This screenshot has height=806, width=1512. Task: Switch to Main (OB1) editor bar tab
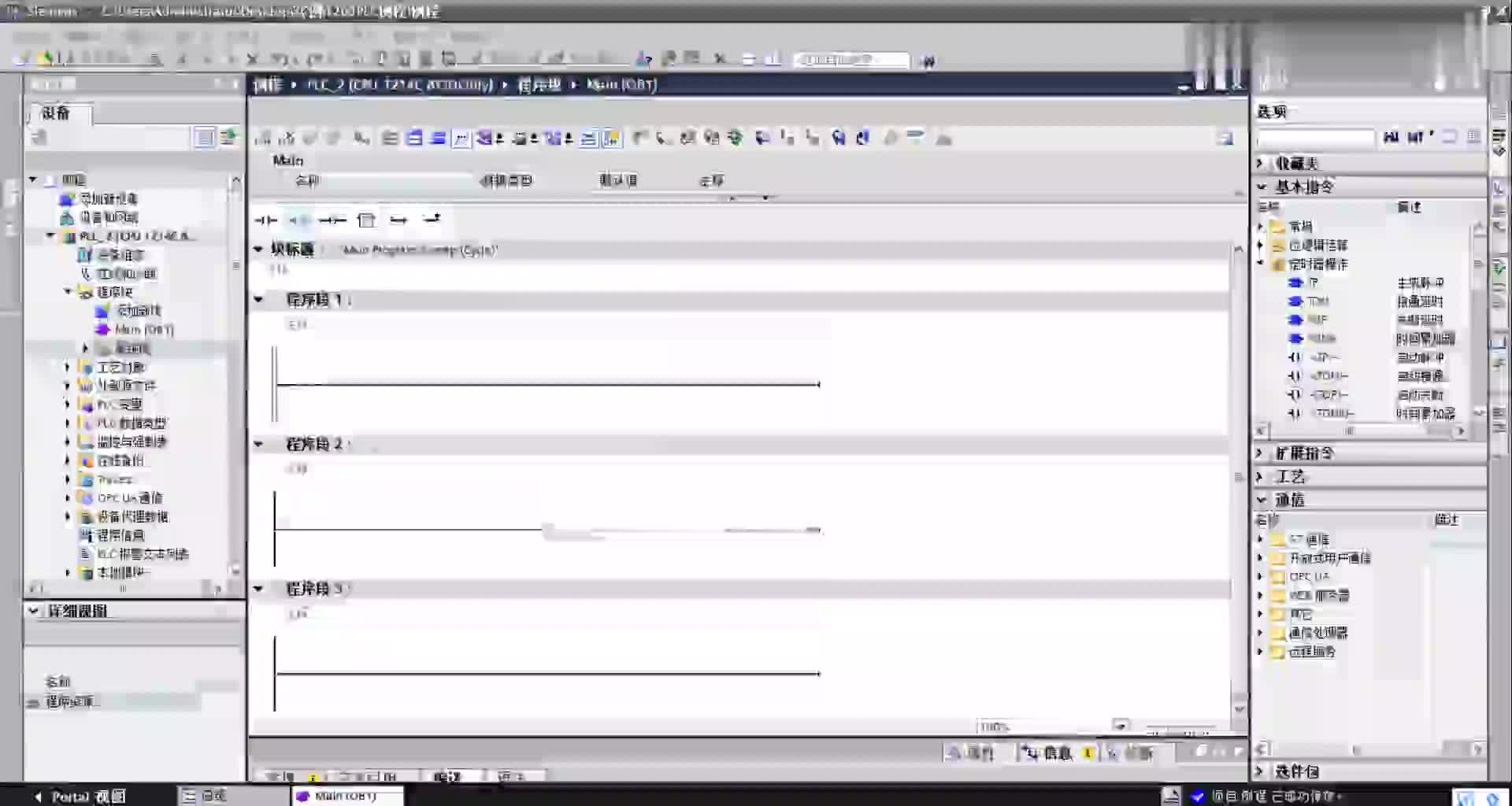click(x=347, y=796)
